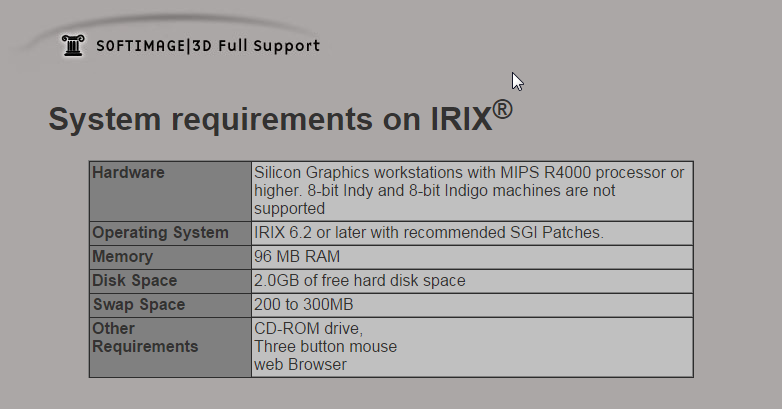Select the Swap Space row label

pos(138,305)
